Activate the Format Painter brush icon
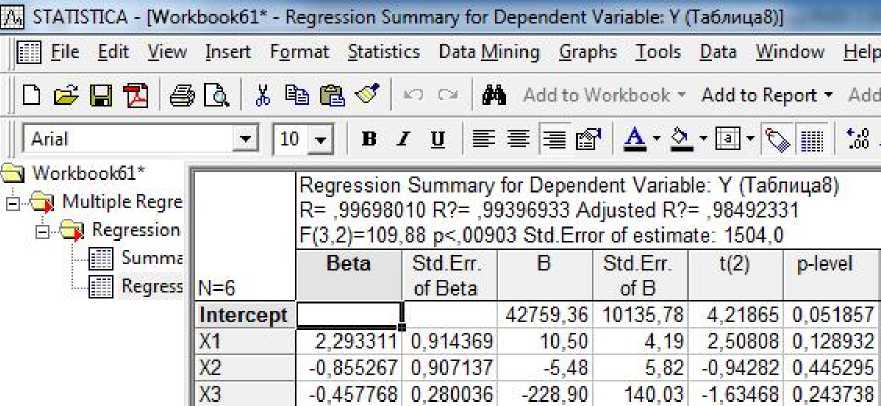Viewport: 881px width, 406px height. pos(366,94)
